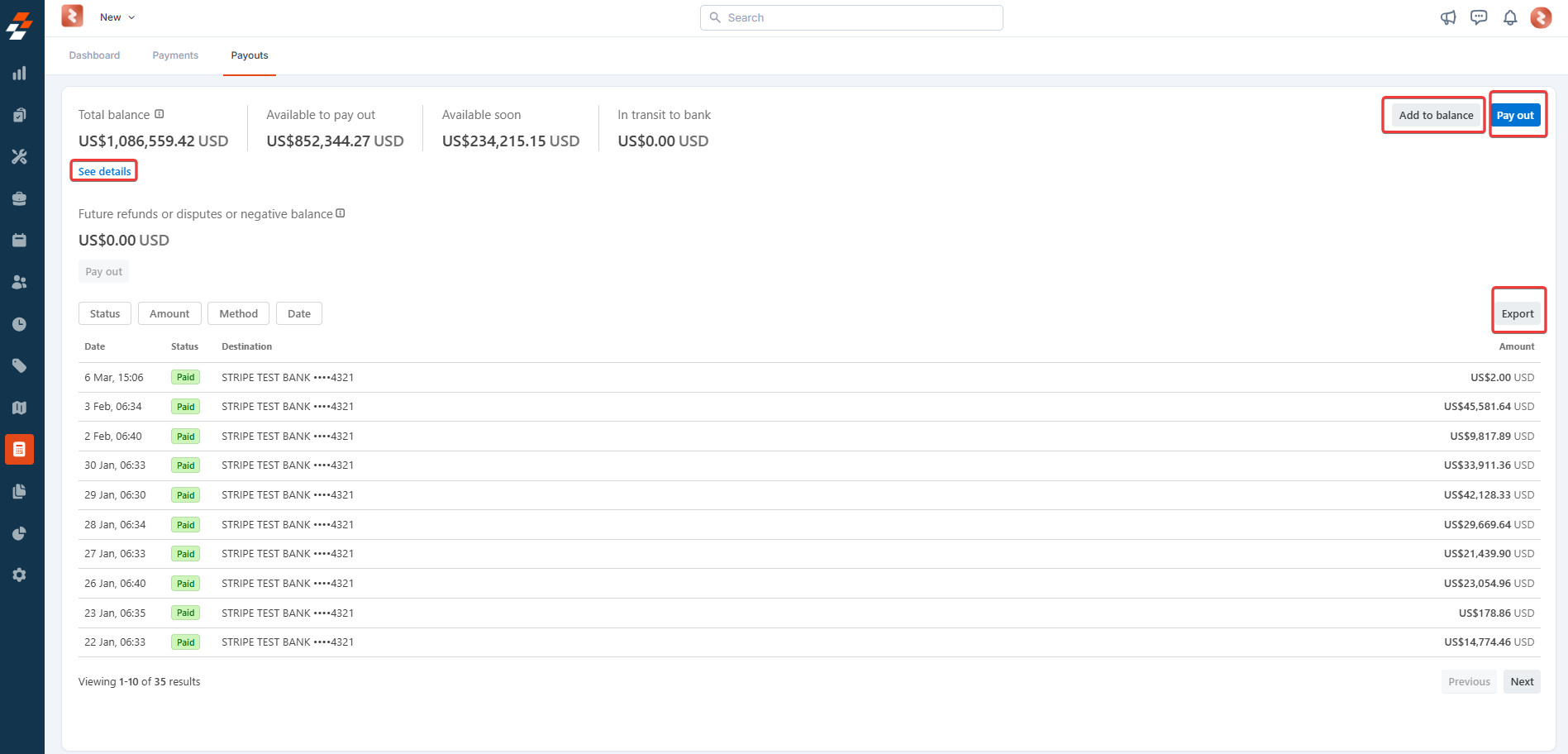Open the Amount filter

(x=169, y=313)
